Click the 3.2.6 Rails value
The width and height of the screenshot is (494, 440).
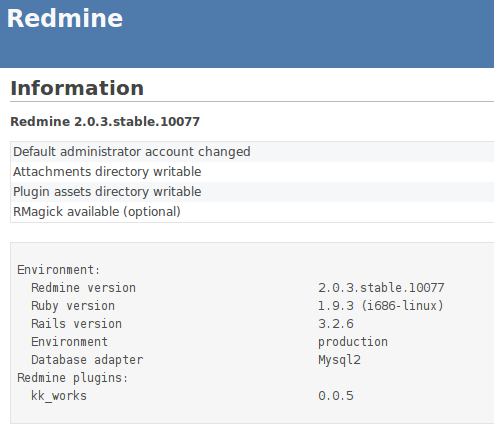click(x=336, y=324)
